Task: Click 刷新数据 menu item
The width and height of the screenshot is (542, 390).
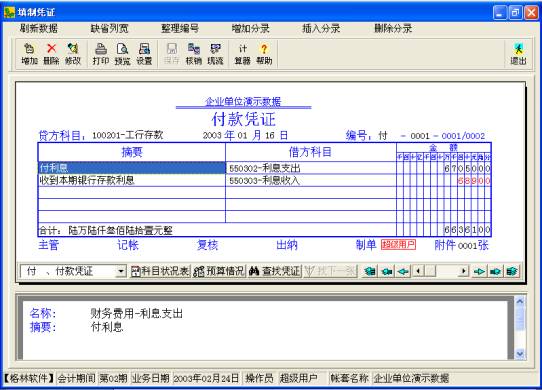Action: click(39, 28)
